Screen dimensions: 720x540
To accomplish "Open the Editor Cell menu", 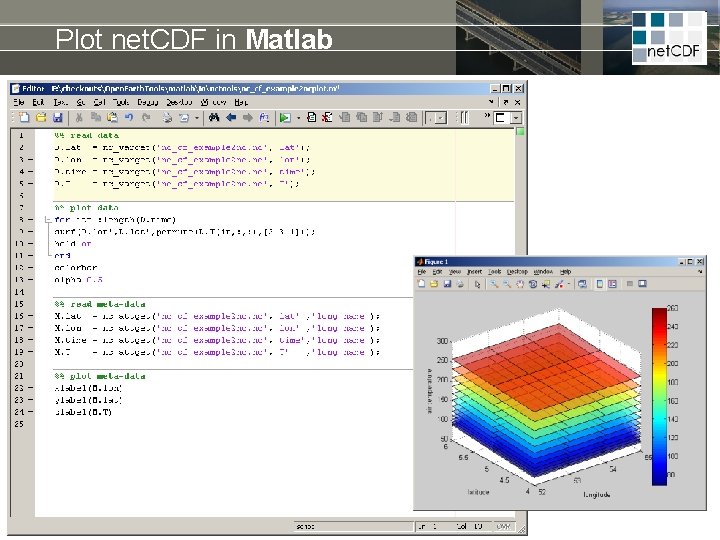I will click(99, 102).
